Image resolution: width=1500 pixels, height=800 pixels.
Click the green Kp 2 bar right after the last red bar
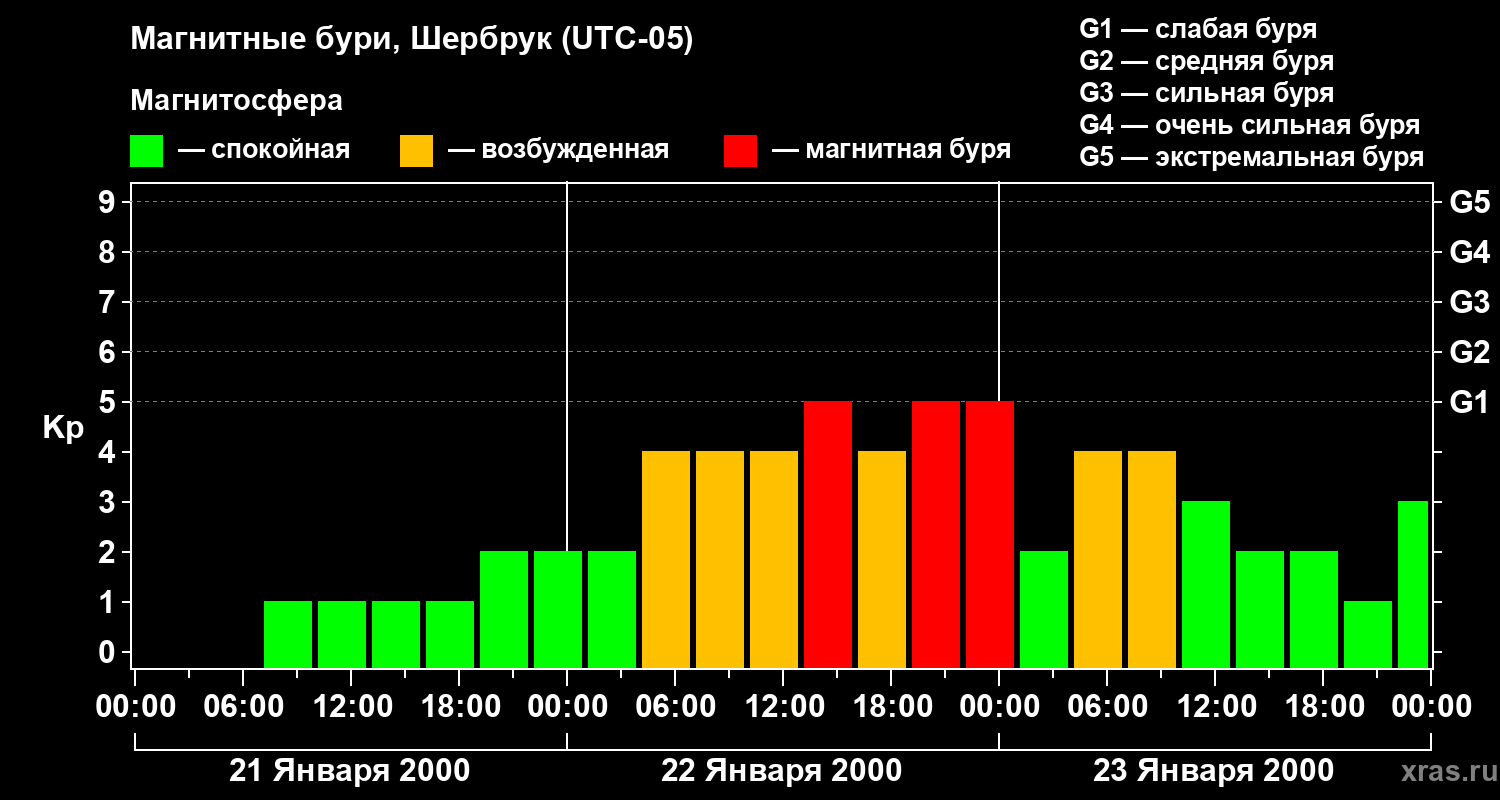tap(1044, 609)
